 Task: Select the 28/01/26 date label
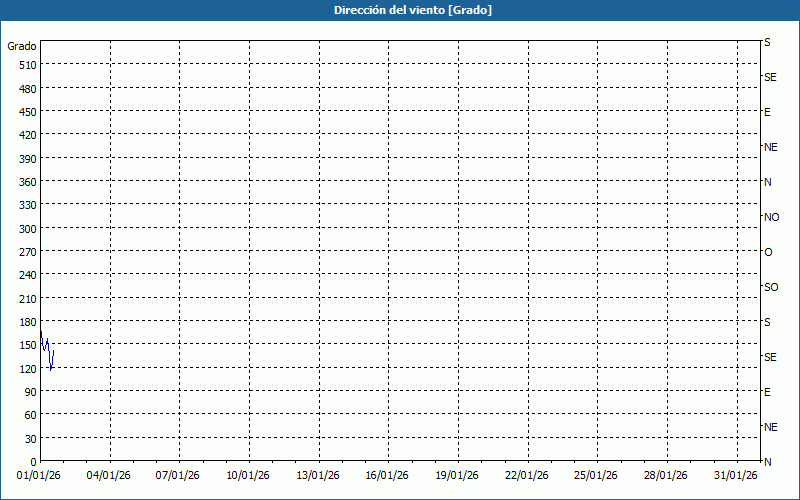(x=666, y=476)
